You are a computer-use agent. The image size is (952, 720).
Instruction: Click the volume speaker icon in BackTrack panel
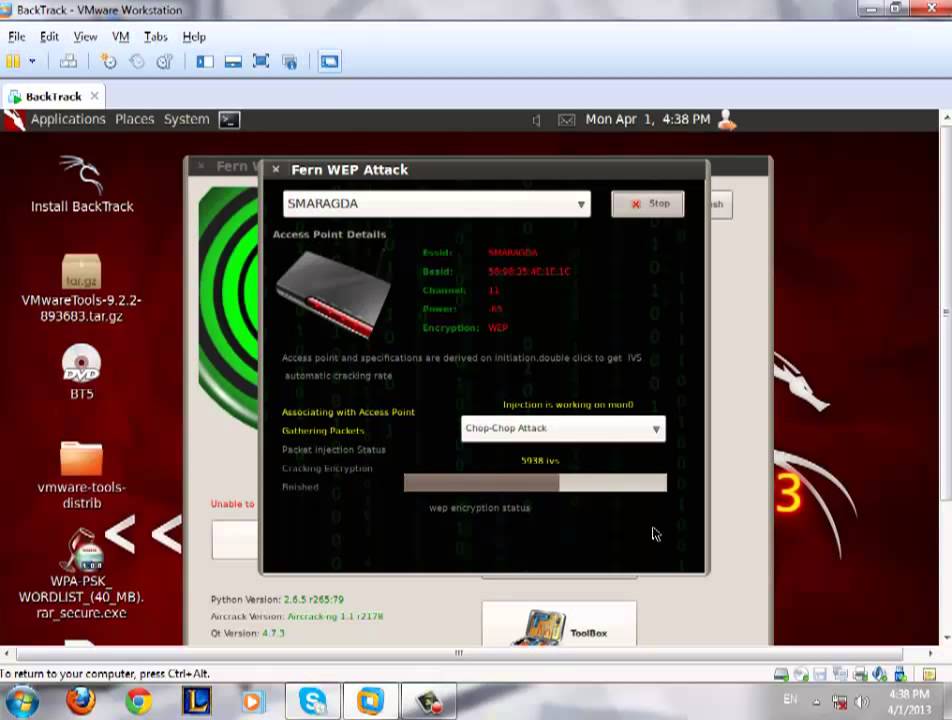coord(536,120)
